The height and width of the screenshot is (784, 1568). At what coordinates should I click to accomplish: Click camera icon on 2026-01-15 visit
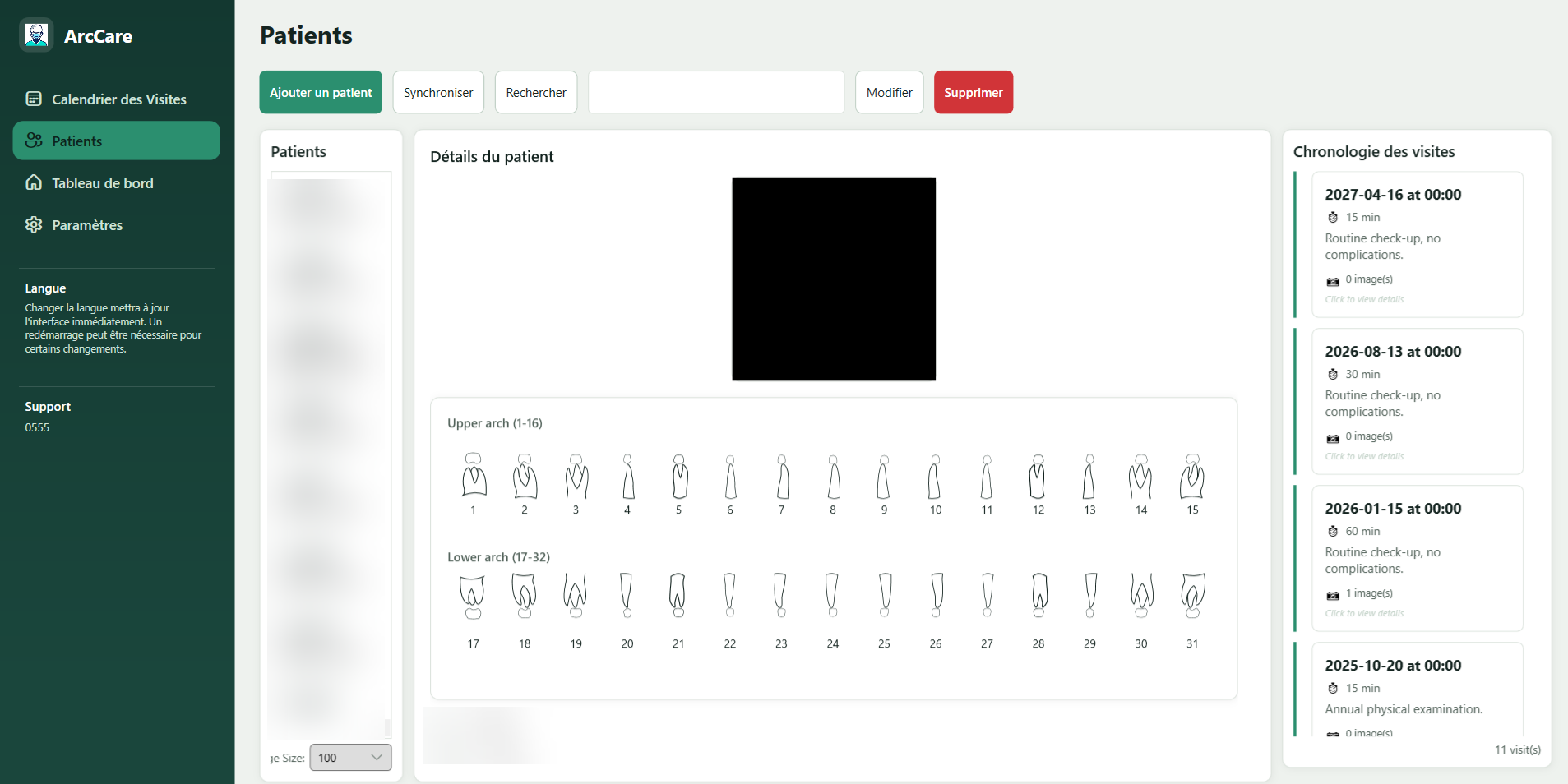(x=1333, y=595)
